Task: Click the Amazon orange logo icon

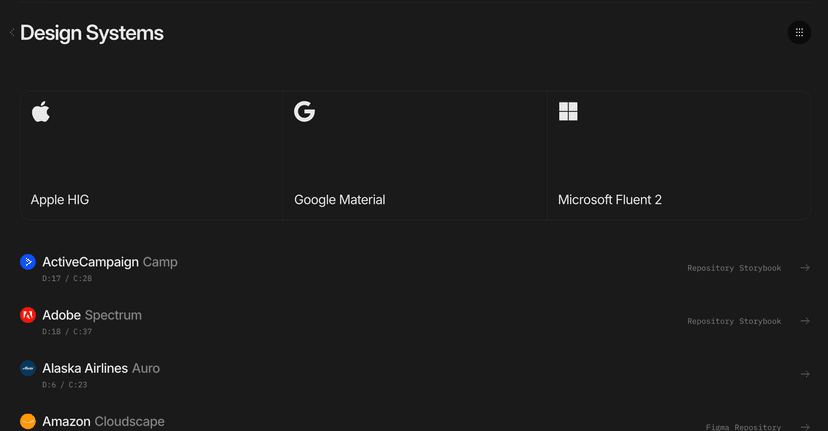Action: [27, 421]
